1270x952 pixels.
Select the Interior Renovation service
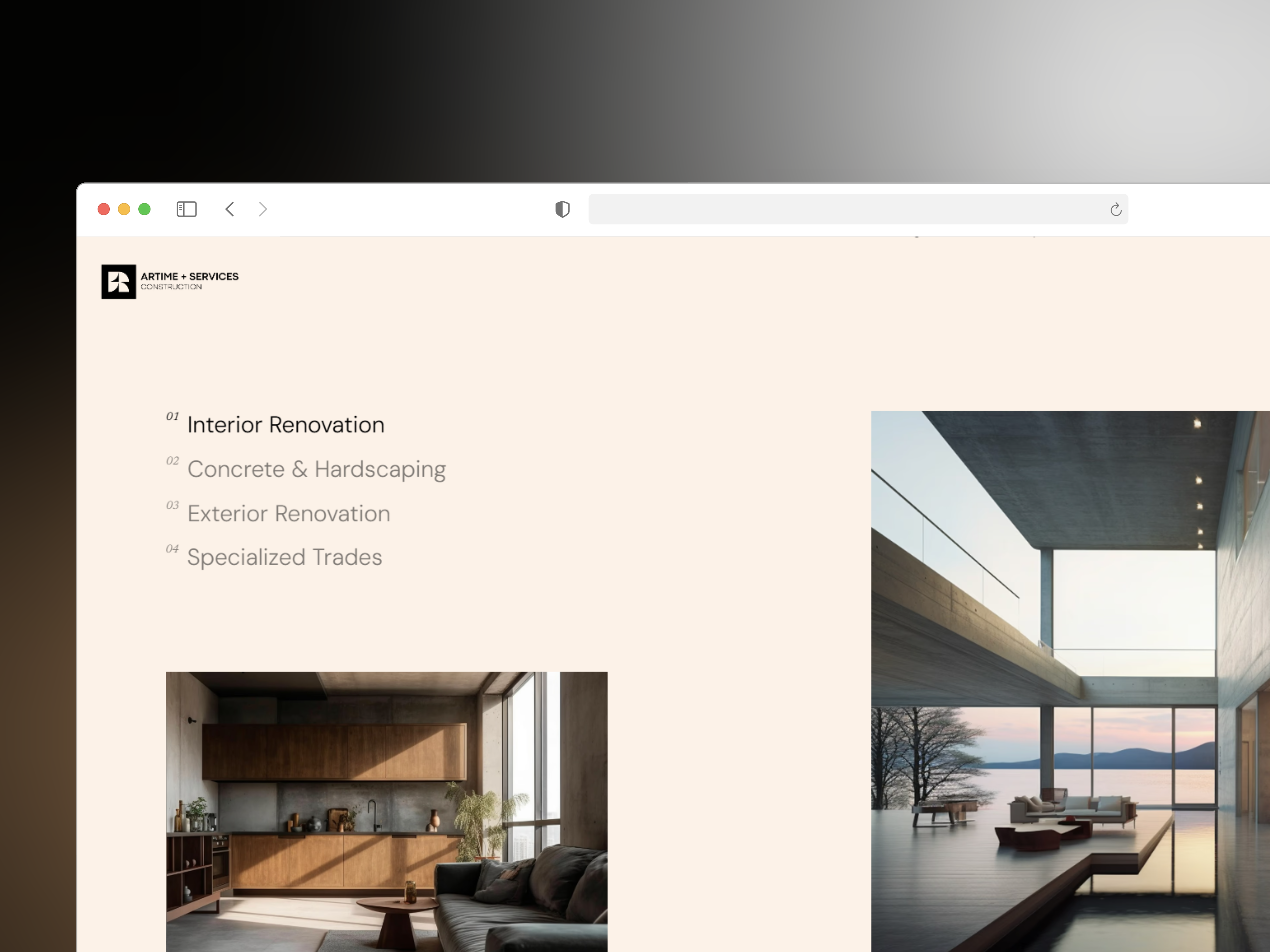[285, 425]
